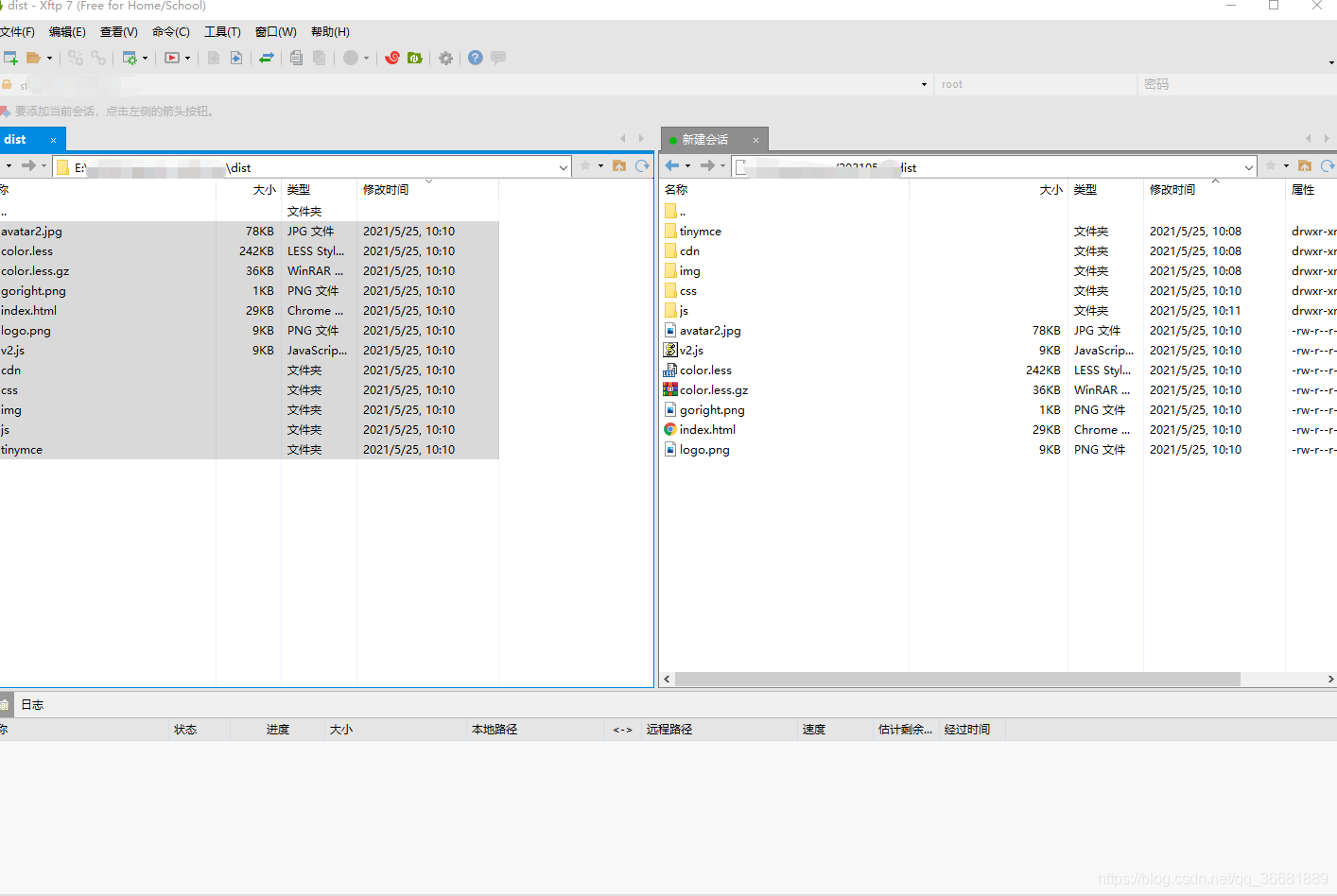Expand the local path combo box dropdown
1337x896 pixels.
(563, 167)
